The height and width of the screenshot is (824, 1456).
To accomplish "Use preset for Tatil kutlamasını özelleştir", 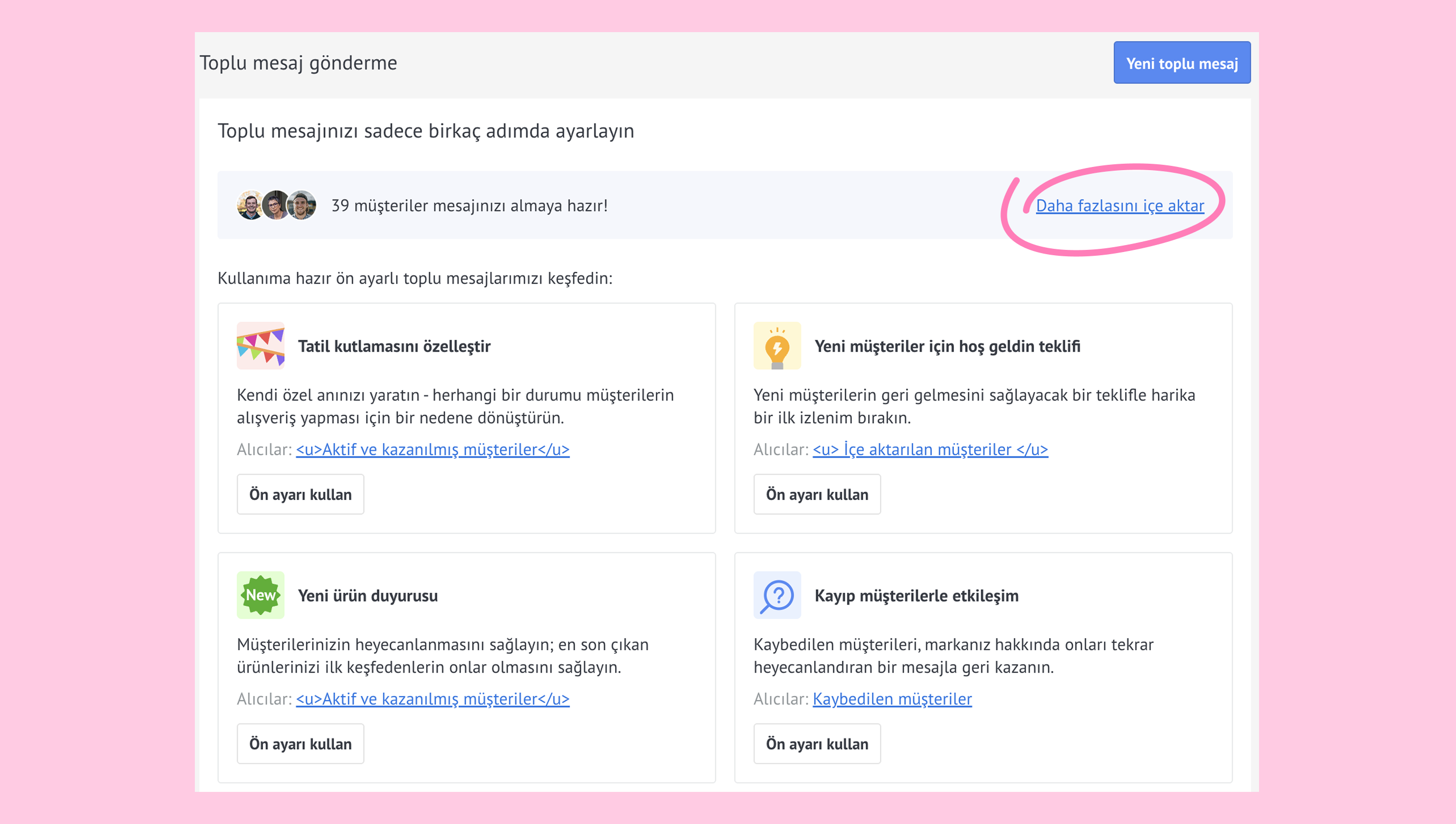I will [301, 494].
